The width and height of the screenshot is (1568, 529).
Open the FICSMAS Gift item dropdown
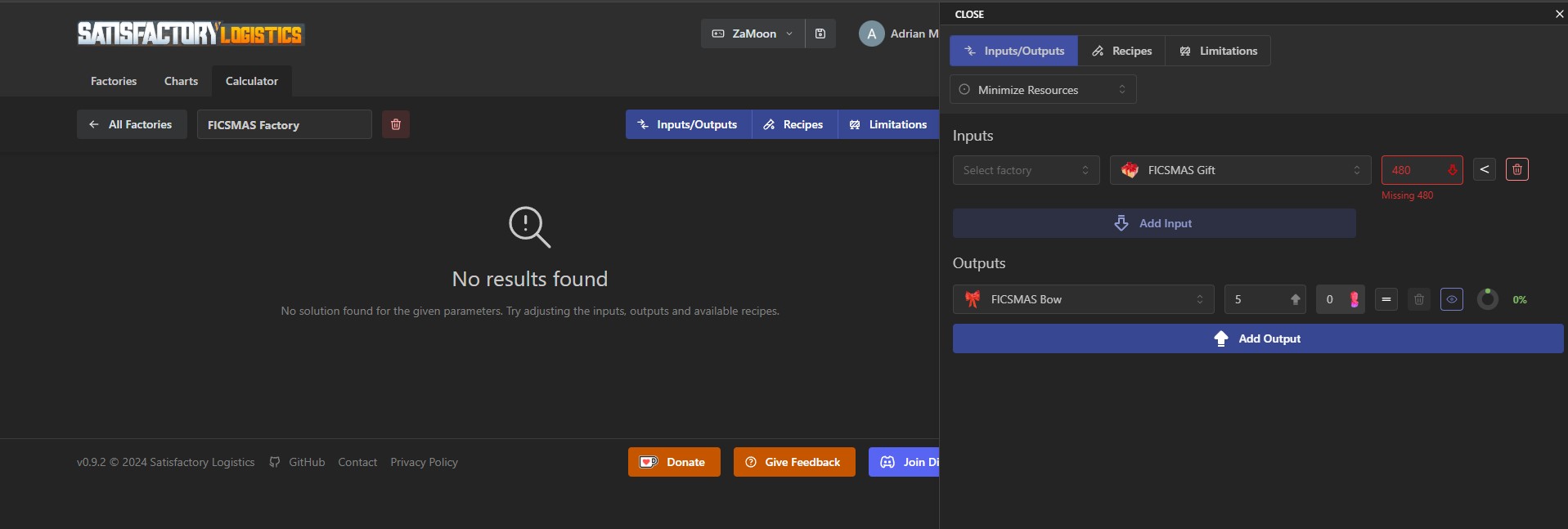click(x=1239, y=170)
